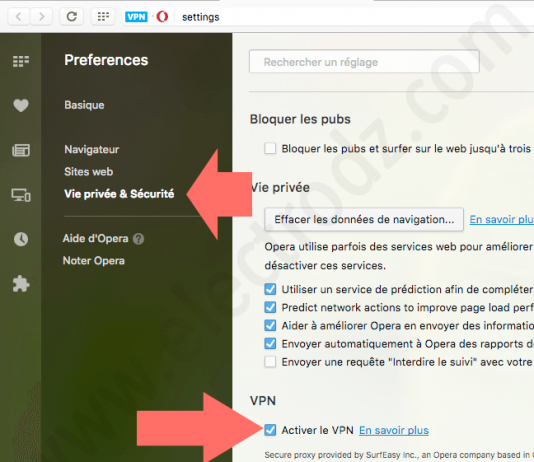534x462 pixels.
Task: Go back with the back arrow
Action: pos(19,16)
